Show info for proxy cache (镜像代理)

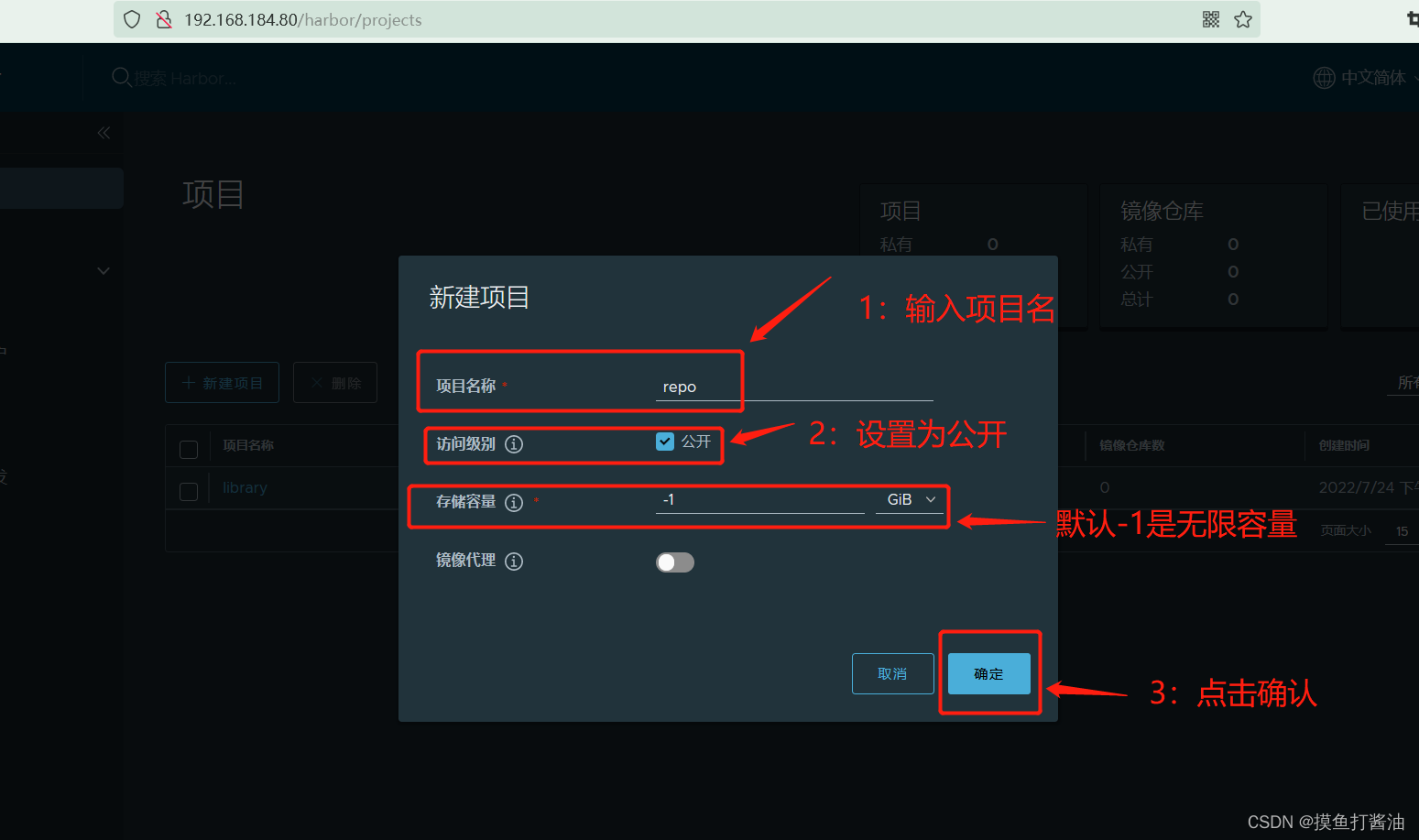514,562
